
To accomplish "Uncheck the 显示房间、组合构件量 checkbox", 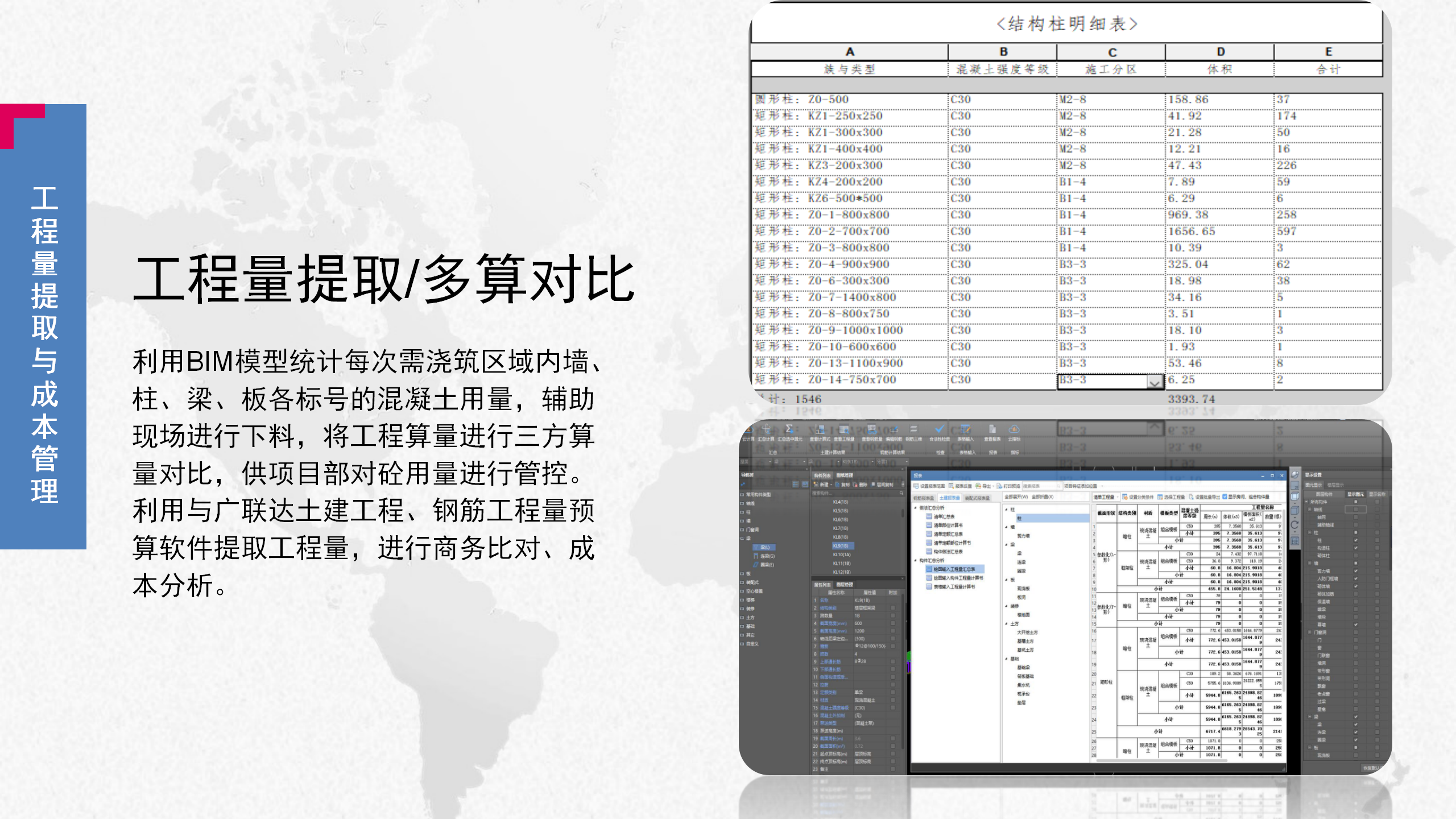I will click(x=1225, y=497).
